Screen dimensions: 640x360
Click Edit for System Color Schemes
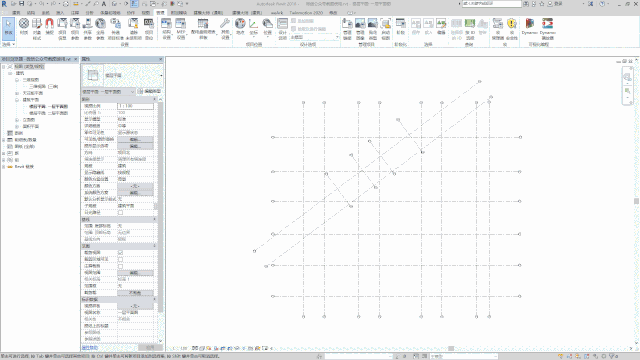click(136, 193)
